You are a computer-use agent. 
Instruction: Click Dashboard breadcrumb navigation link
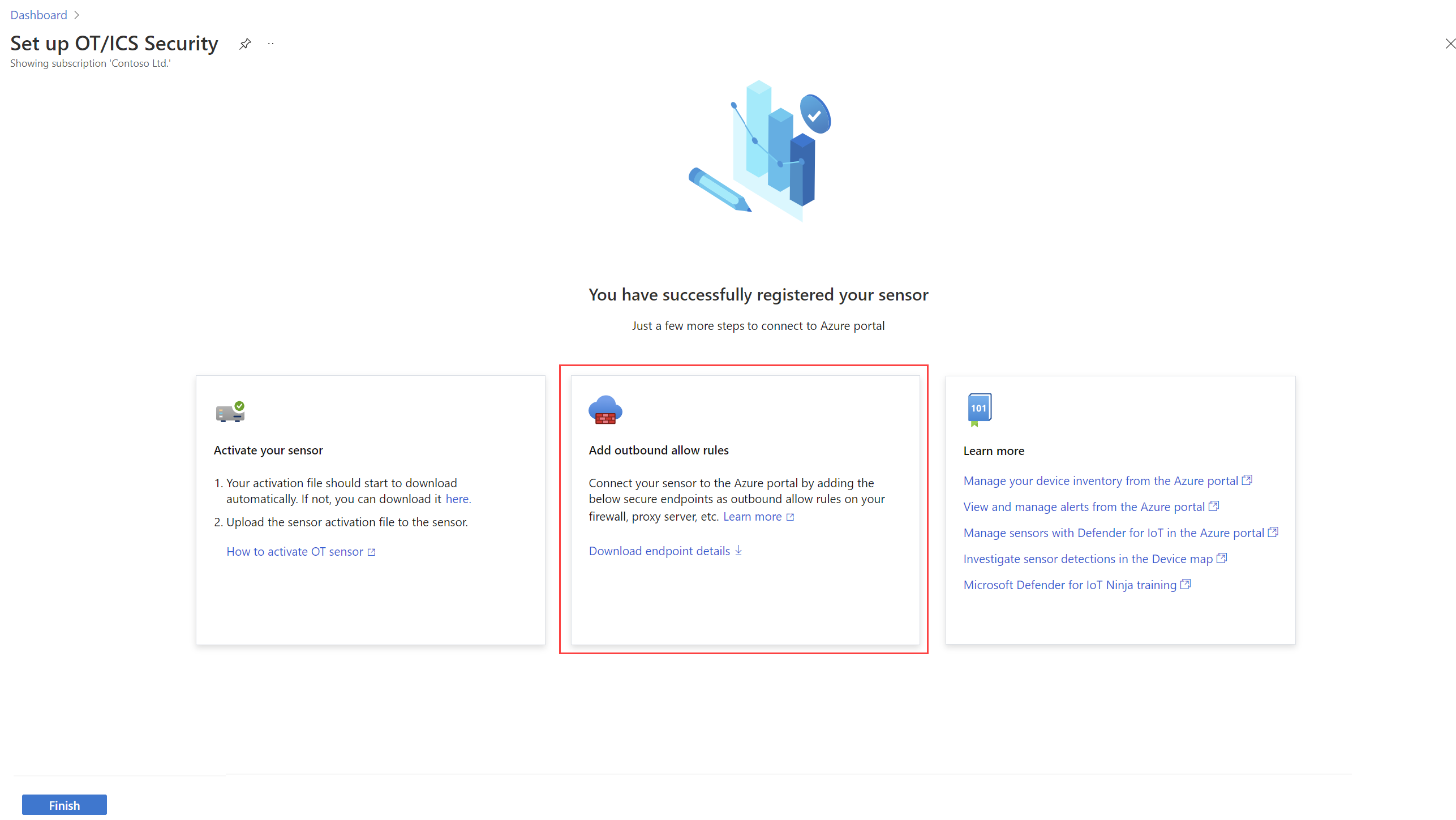pos(38,15)
